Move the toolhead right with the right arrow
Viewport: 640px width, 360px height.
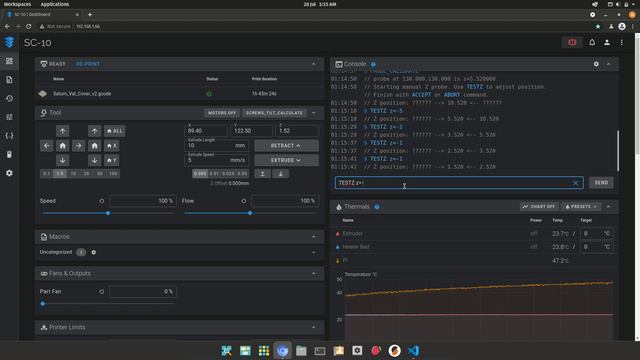(78, 146)
